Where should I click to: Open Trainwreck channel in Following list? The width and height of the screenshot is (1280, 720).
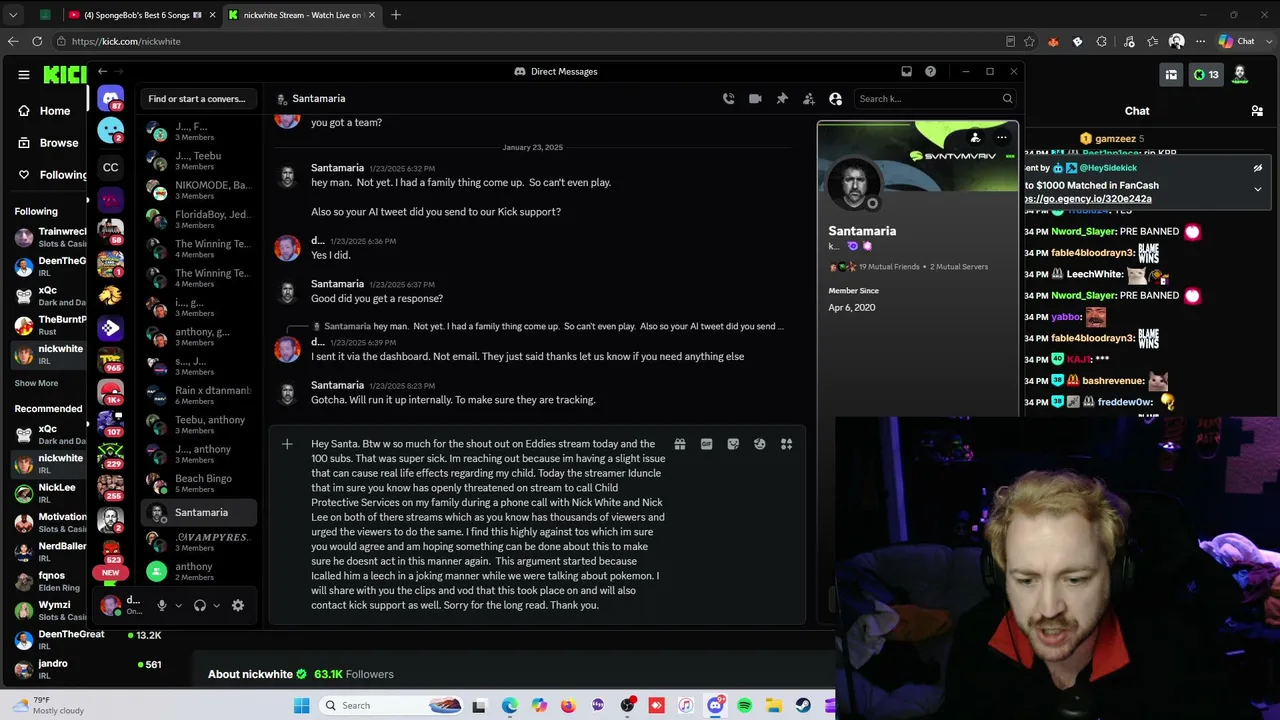(x=50, y=237)
